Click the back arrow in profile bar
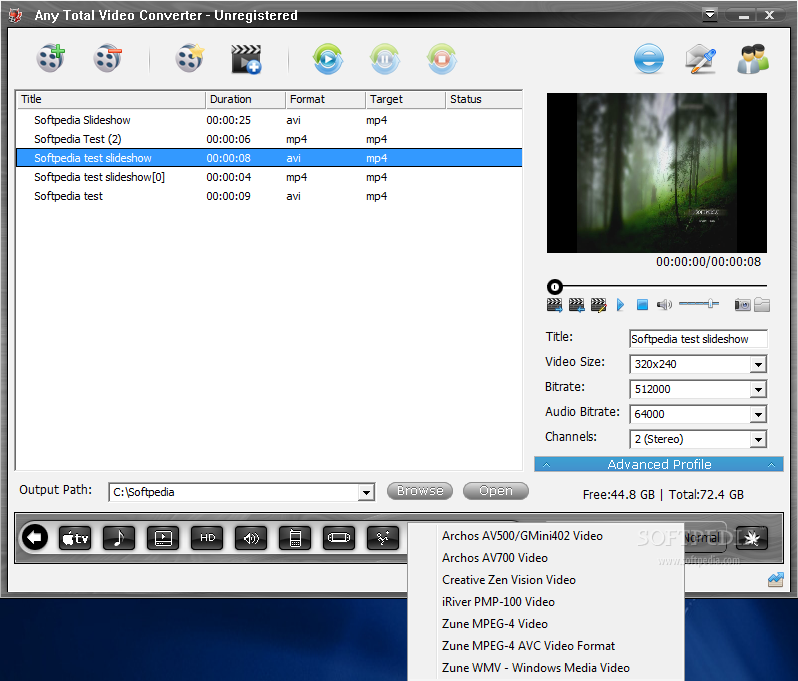798x681 pixels. tap(35, 537)
